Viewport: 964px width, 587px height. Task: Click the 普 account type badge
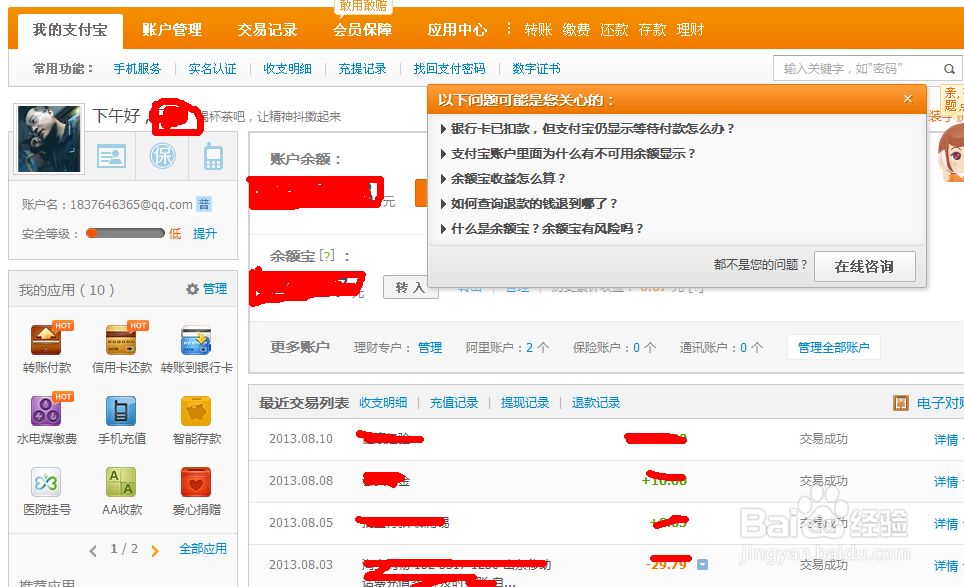click(x=203, y=204)
